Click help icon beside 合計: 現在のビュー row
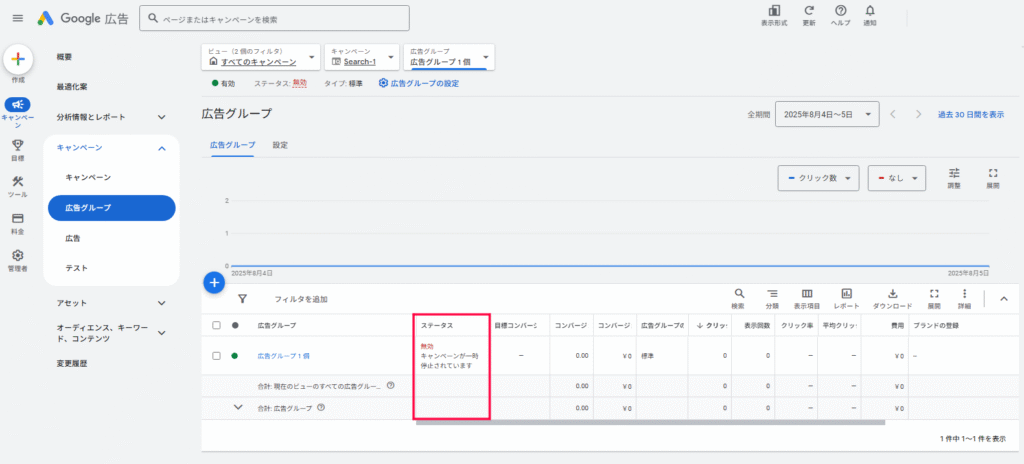 [x=391, y=386]
